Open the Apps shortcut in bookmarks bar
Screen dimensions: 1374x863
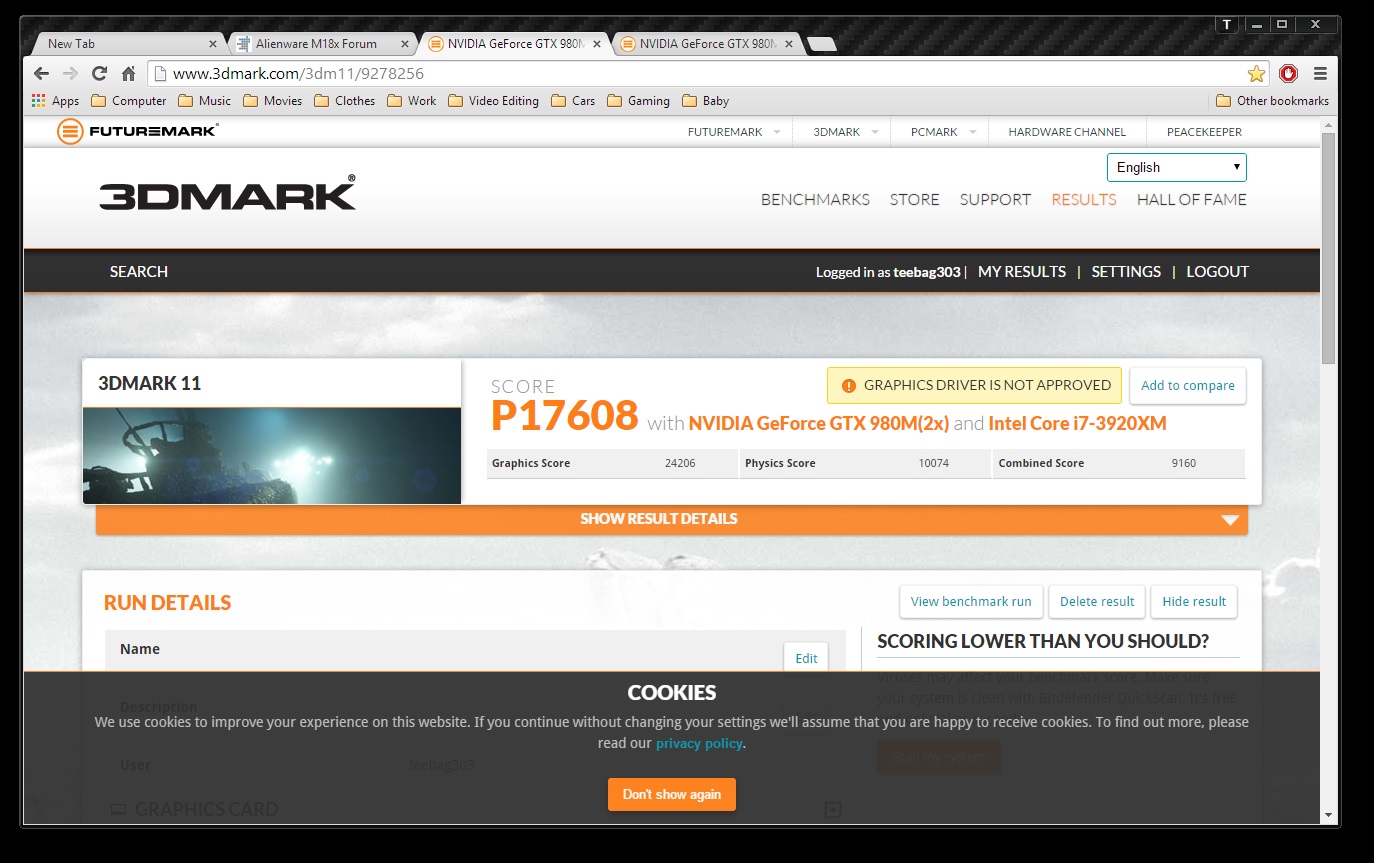pyautogui.click(x=55, y=100)
